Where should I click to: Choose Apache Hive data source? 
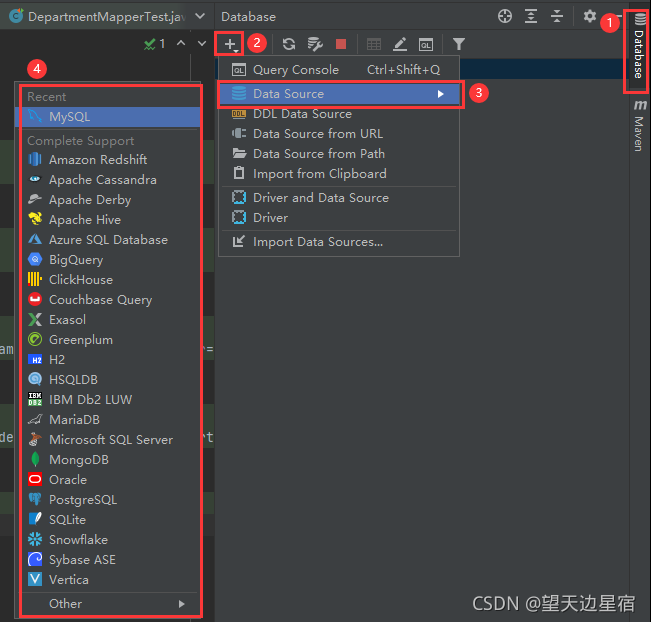click(x=108, y=220)
